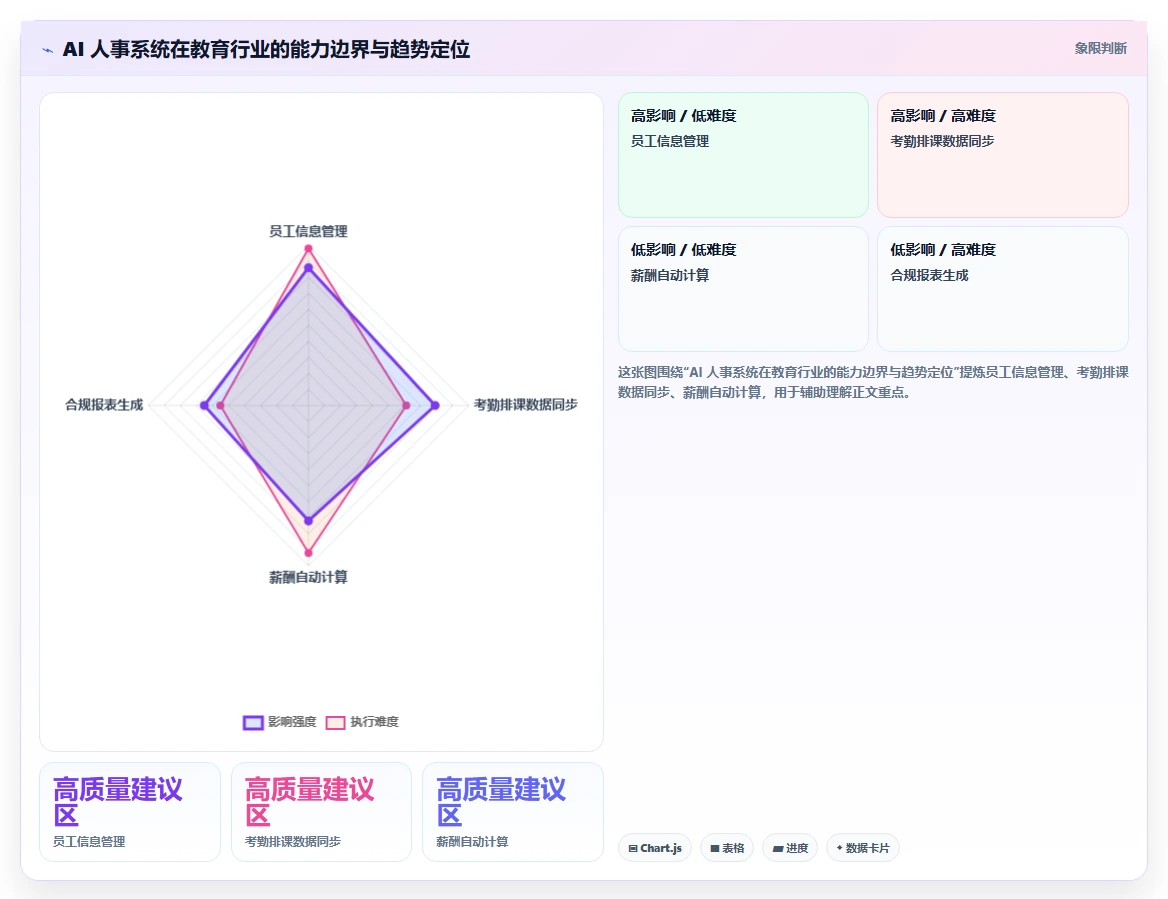
Task: Open the purple 高质量建议区 card for 员工信息管理
Action: 130,812
